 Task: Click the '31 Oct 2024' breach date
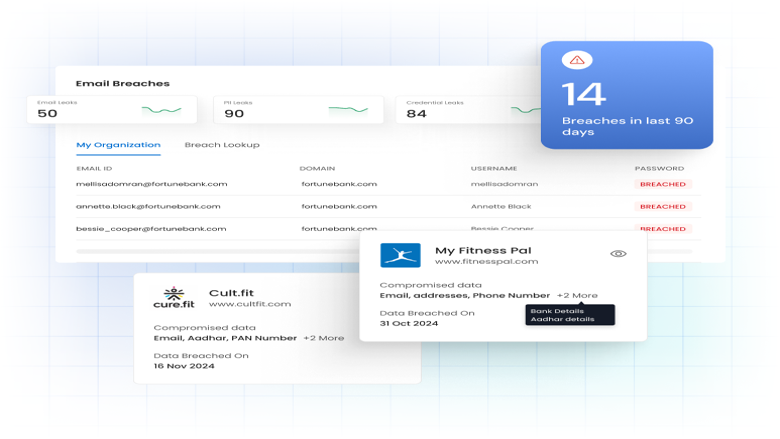point(409,323)
